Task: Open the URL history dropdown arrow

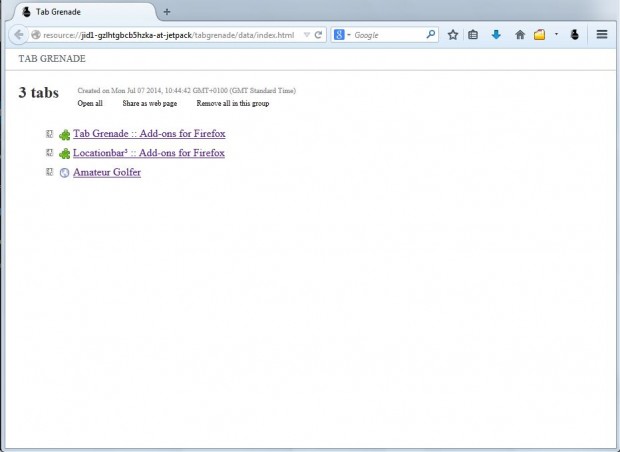Action: pyautogui.click(x=306, y=35)
